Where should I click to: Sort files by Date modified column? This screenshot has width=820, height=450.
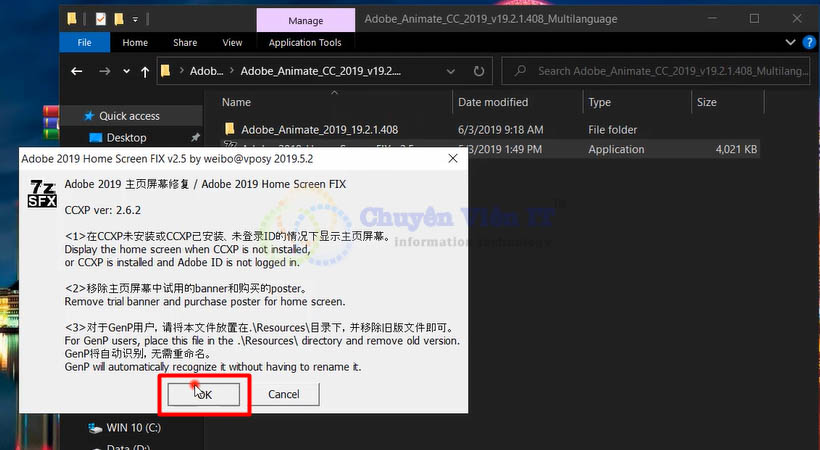coord(493,102)
